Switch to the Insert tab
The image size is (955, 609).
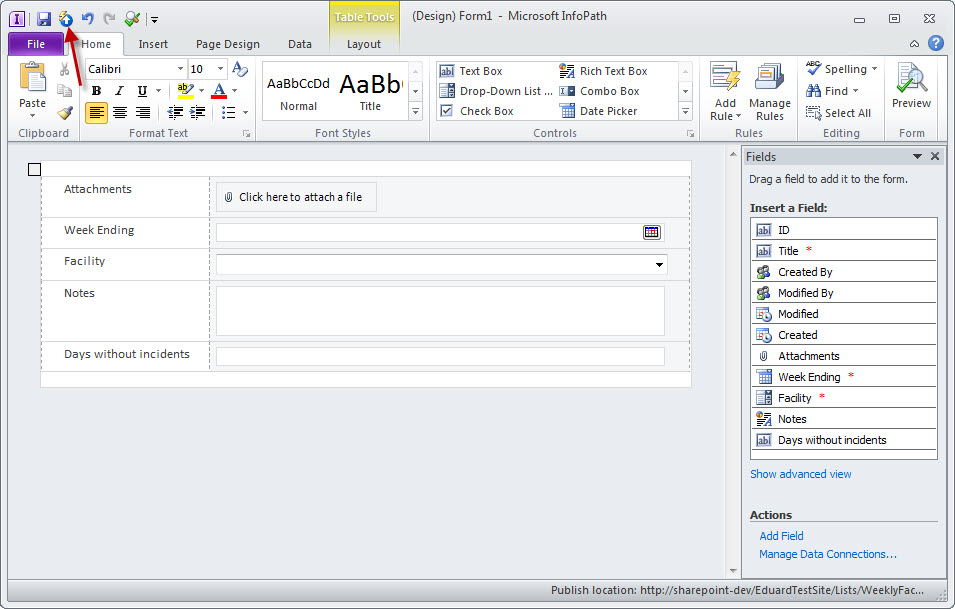153,44
